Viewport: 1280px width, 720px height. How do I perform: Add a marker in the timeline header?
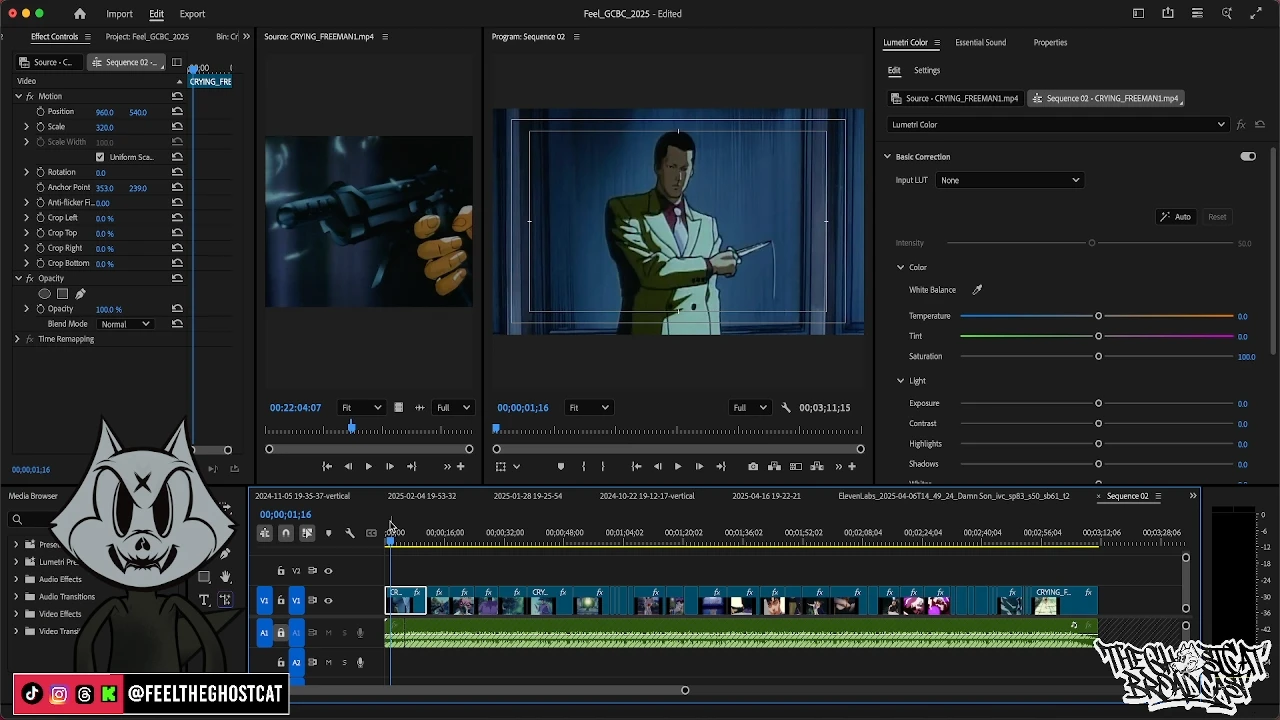tap(328, 534)
